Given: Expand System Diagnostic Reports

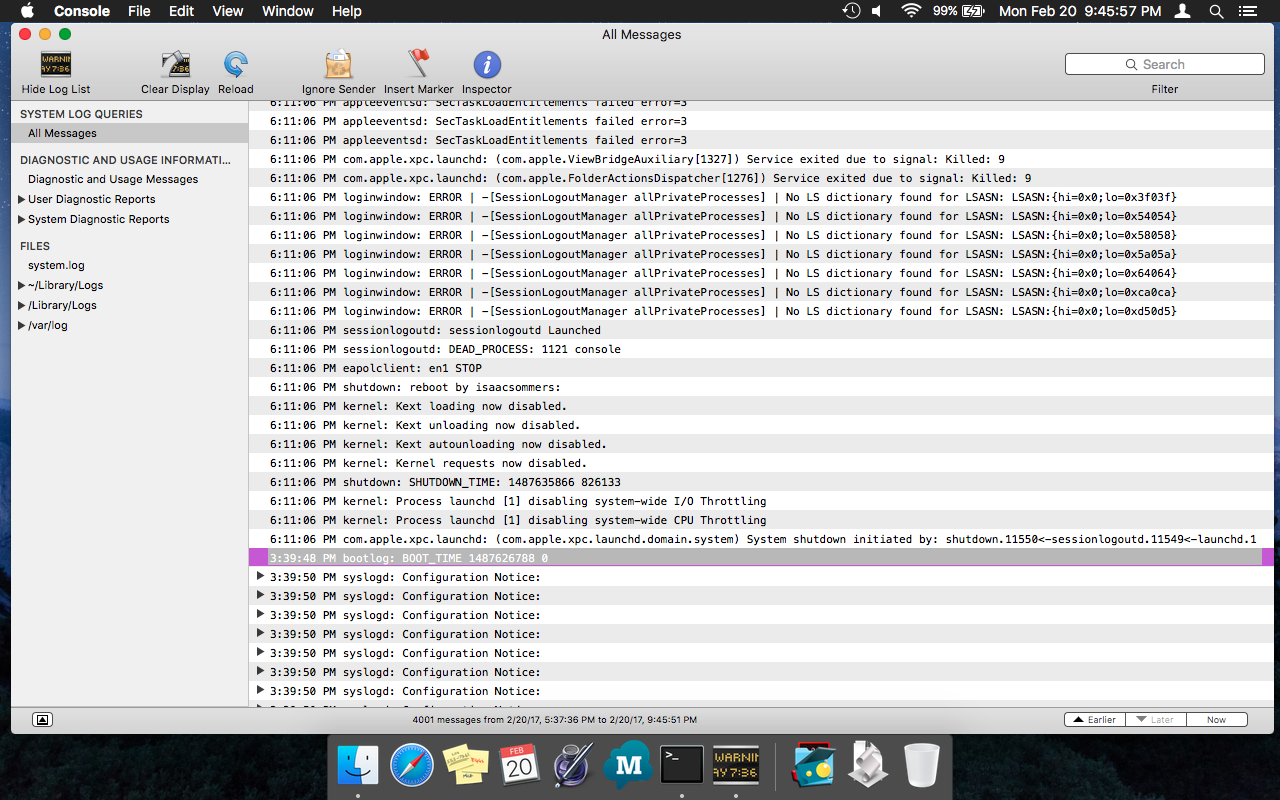Looking at the screenshot, I should click(x=22, y=219).
